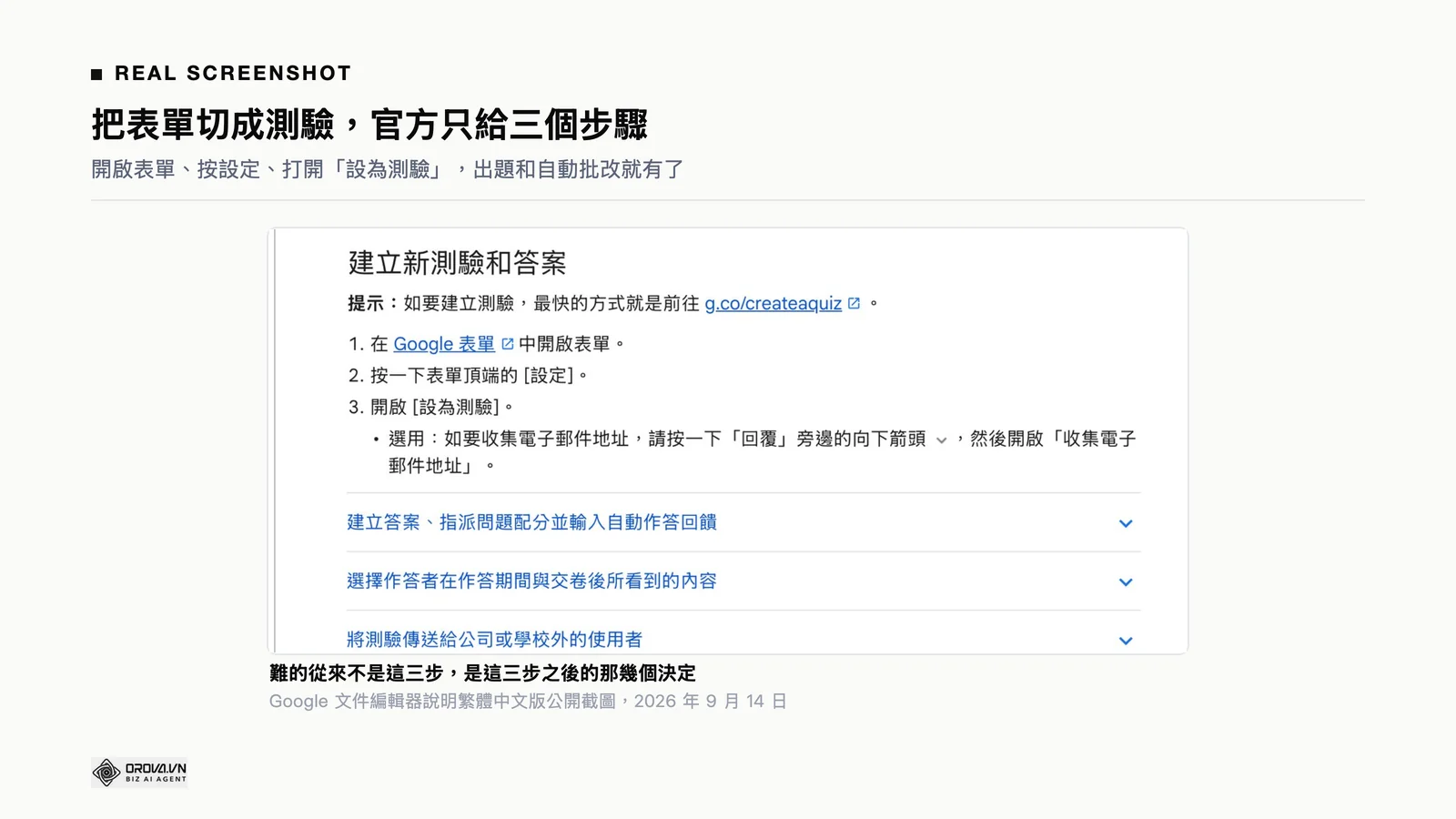Click chevron on 建立答案、指派問題配分 row
This screenshot has width=1456, height=819.
click(x=1126, y=523)
